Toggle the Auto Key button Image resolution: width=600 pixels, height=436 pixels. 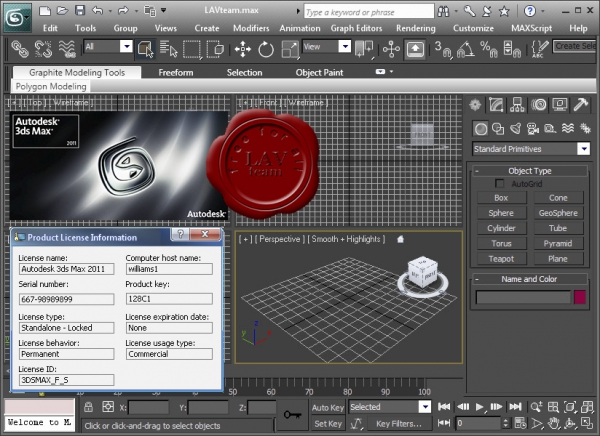click(328, 408)
